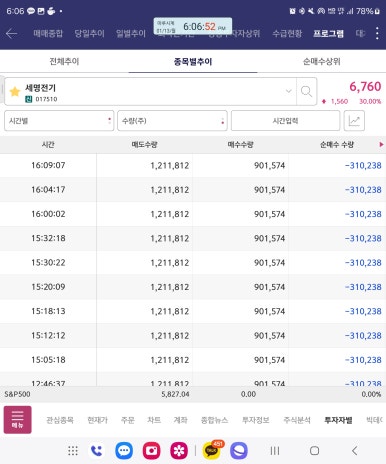Select the 15:32:18 row time

(48, 238)
